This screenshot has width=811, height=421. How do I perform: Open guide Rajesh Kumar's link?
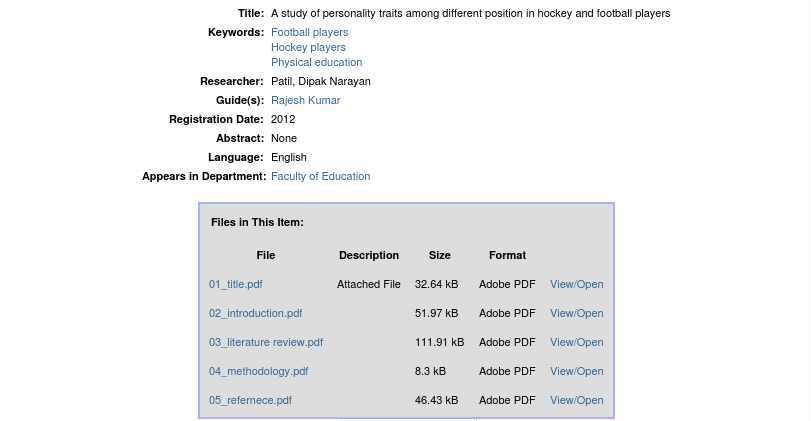point(305,100)
